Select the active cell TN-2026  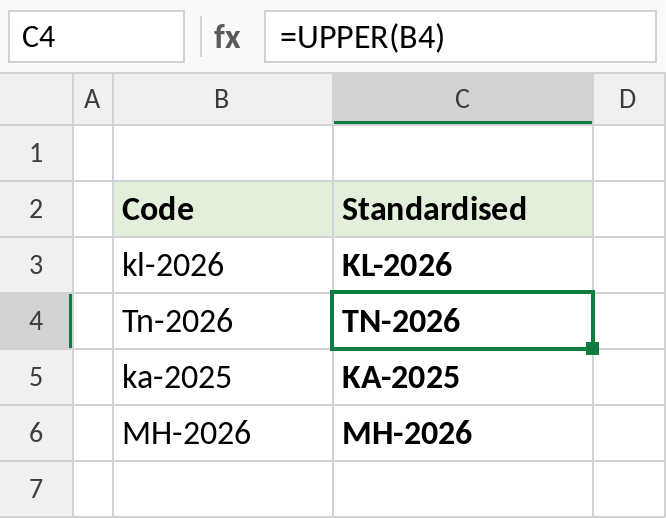tap(462, 321)
